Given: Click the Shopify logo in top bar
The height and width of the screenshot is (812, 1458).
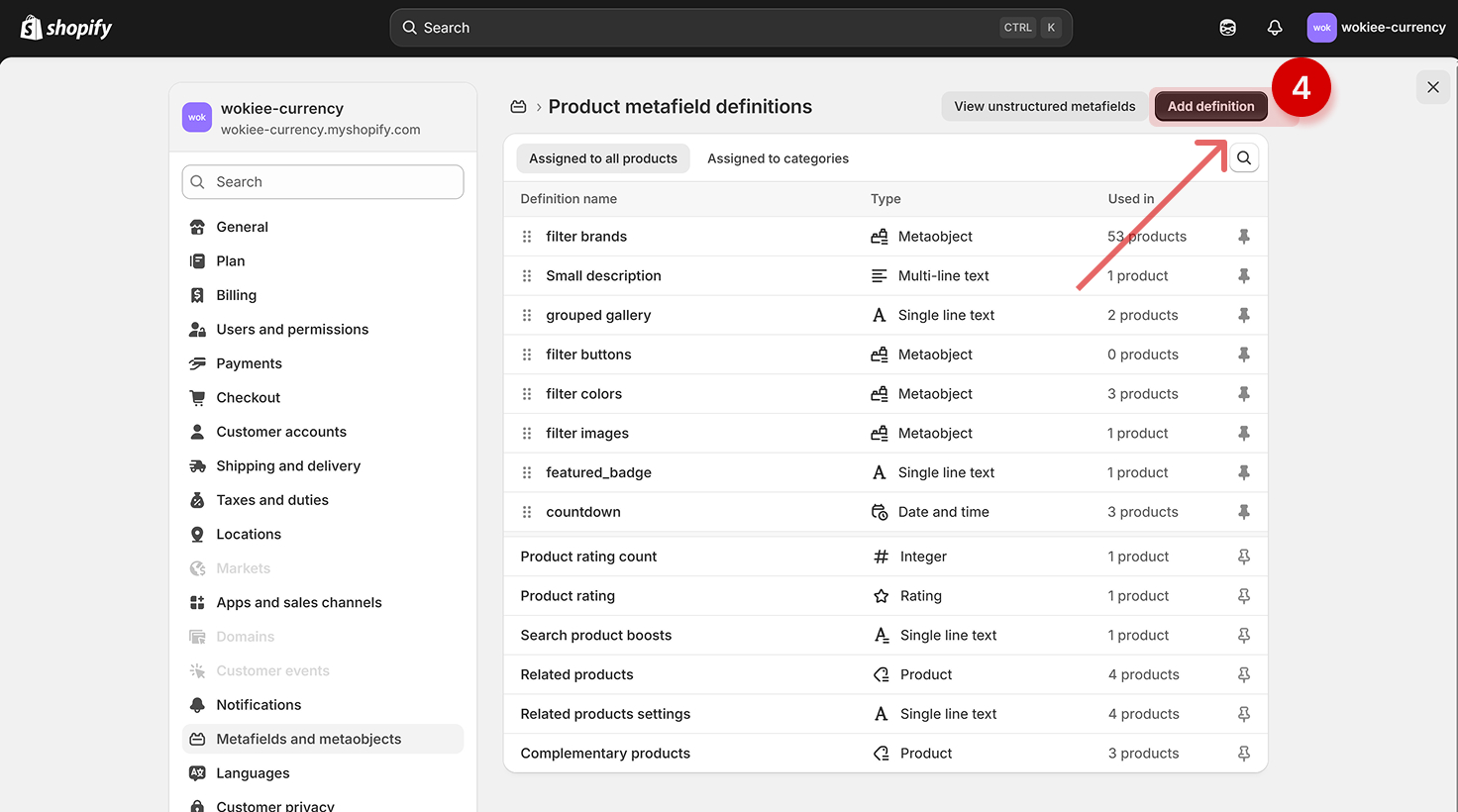Looking at the screenshot, I should [x=66, y=28].
